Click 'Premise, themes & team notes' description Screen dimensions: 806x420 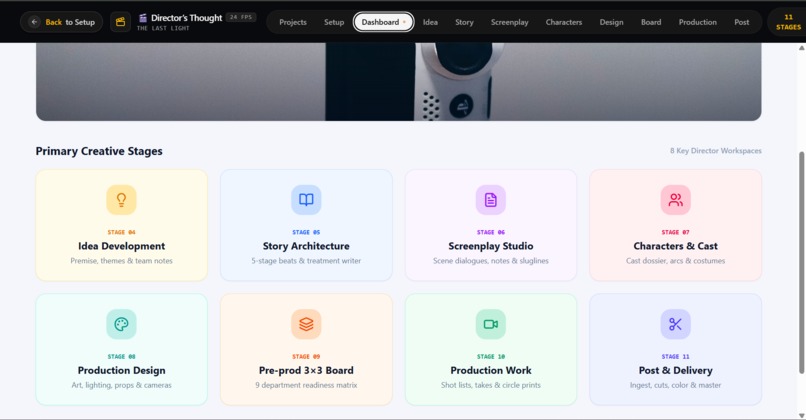(121, 261)
